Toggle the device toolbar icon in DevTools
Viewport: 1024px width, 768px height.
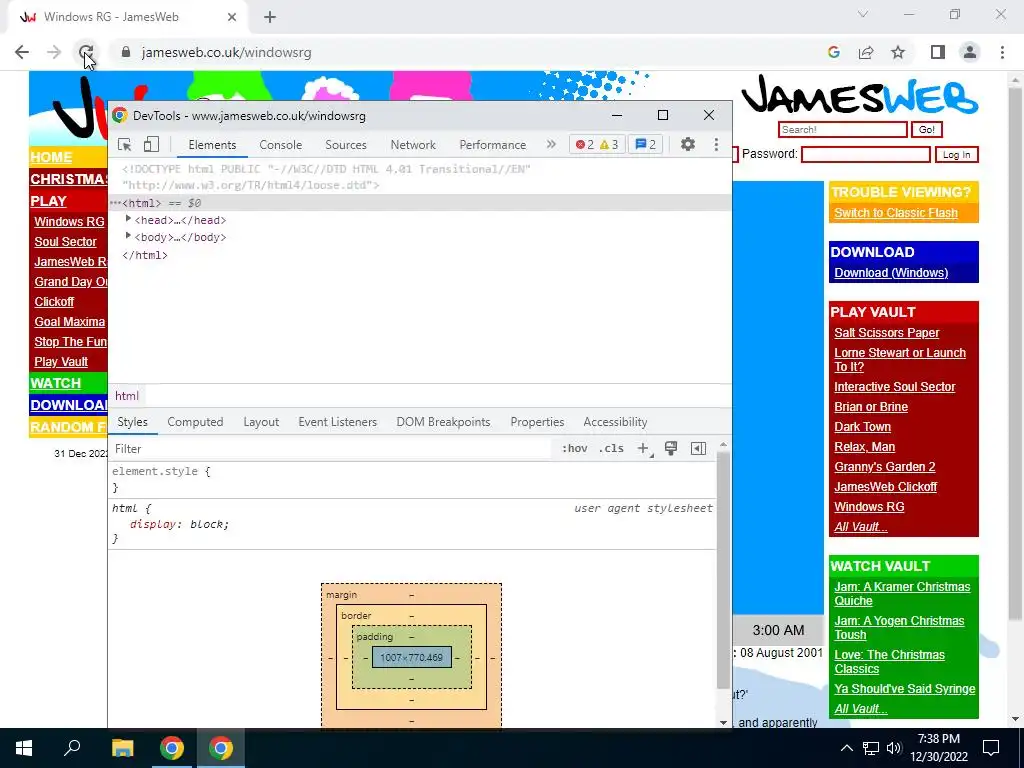pyautogui.click(x=152, y=144)
